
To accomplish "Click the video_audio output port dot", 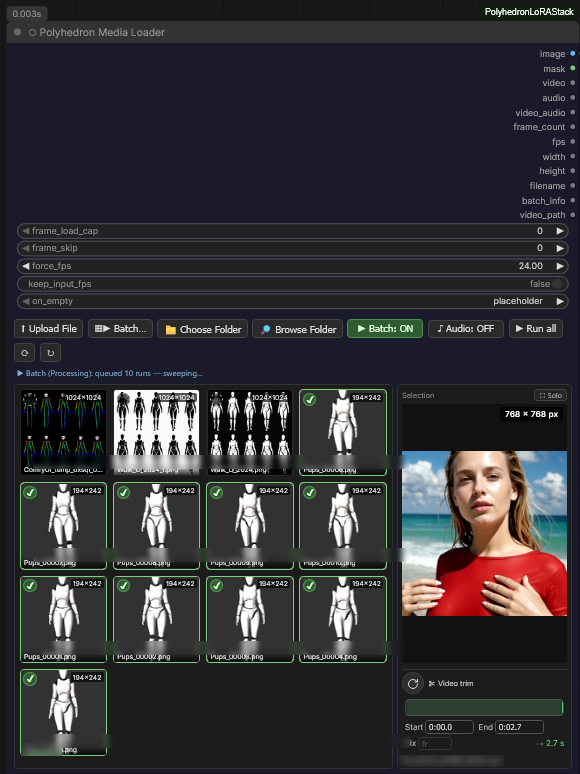I will pos(573,112).
